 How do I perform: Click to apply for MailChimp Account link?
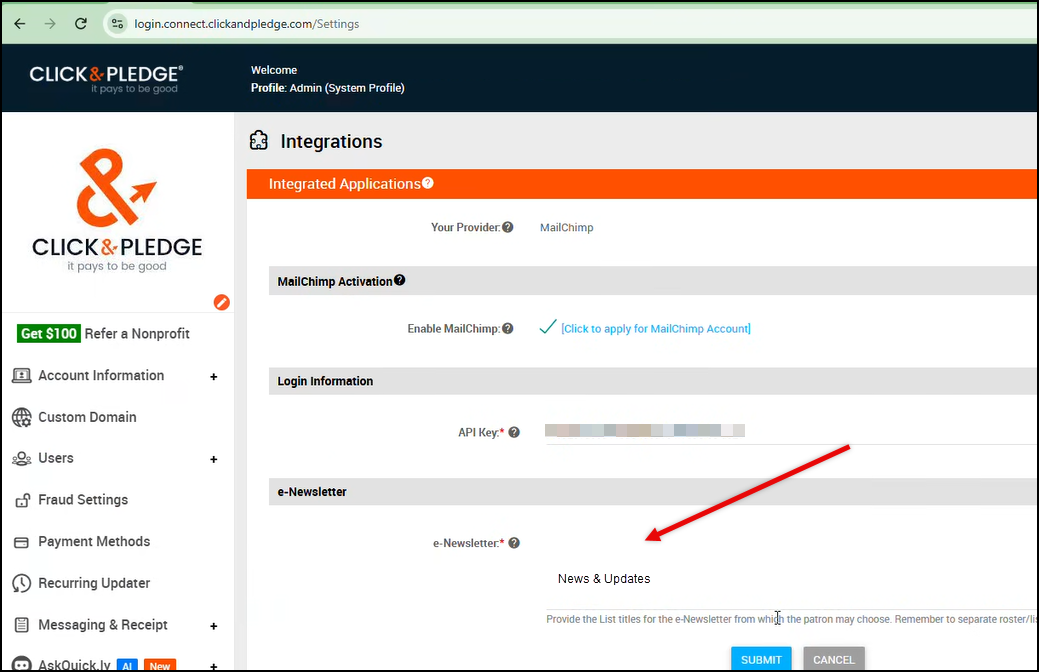point(656,329)
